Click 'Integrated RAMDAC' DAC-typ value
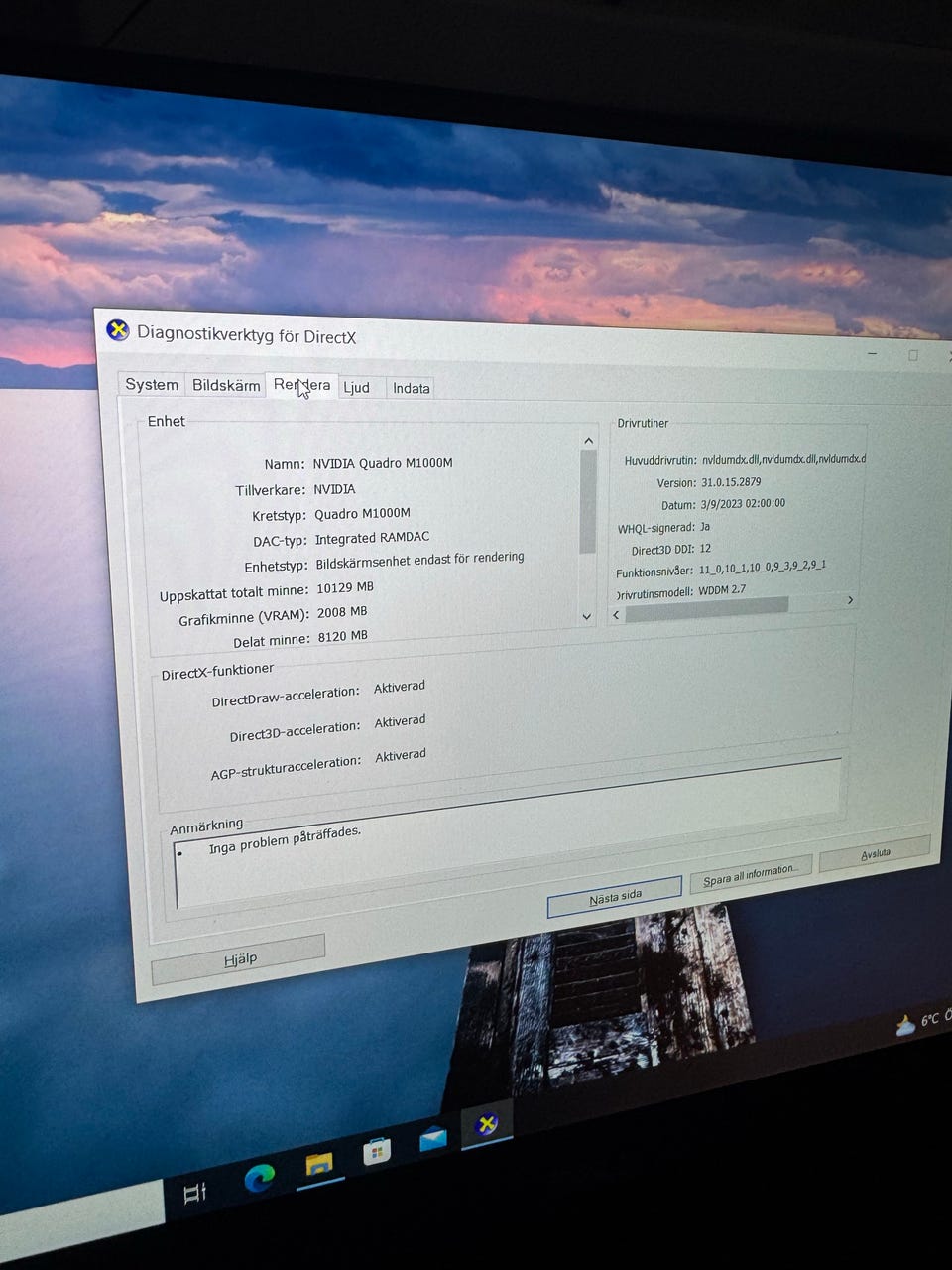This screenshot has width=952, height=1270. coord(372,538)
